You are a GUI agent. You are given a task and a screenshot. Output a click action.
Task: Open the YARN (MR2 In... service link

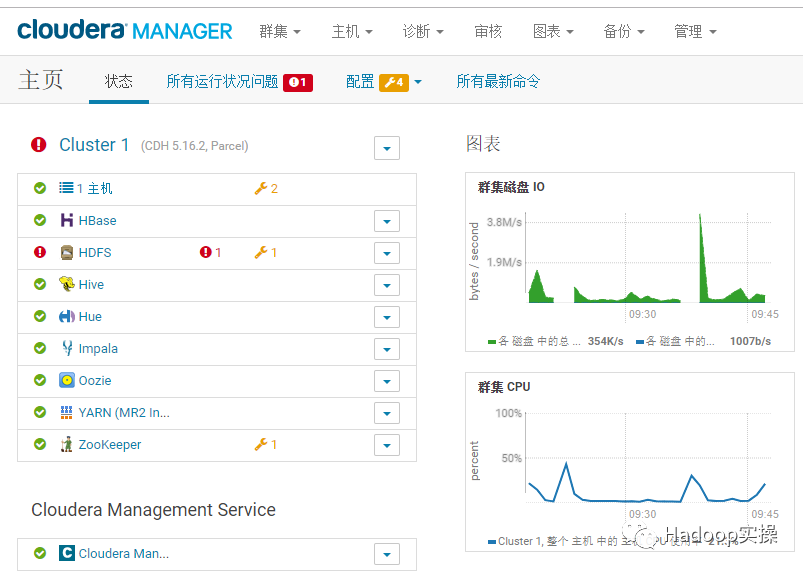(x=124, y=413)
